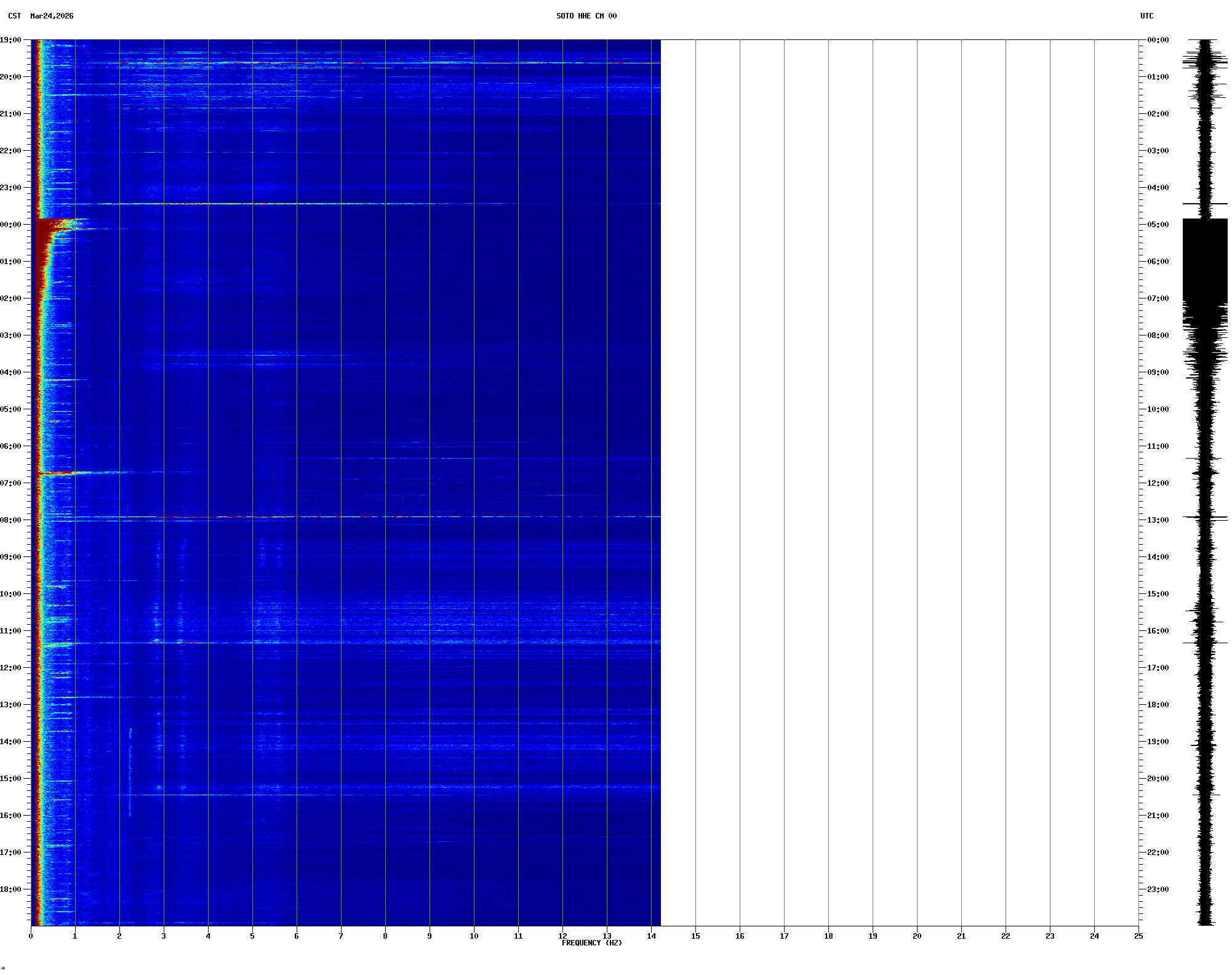Click the 00:00 CST time tick label
The height and width of the screenshot is (975, 1232).
click(x=10, y=225)
